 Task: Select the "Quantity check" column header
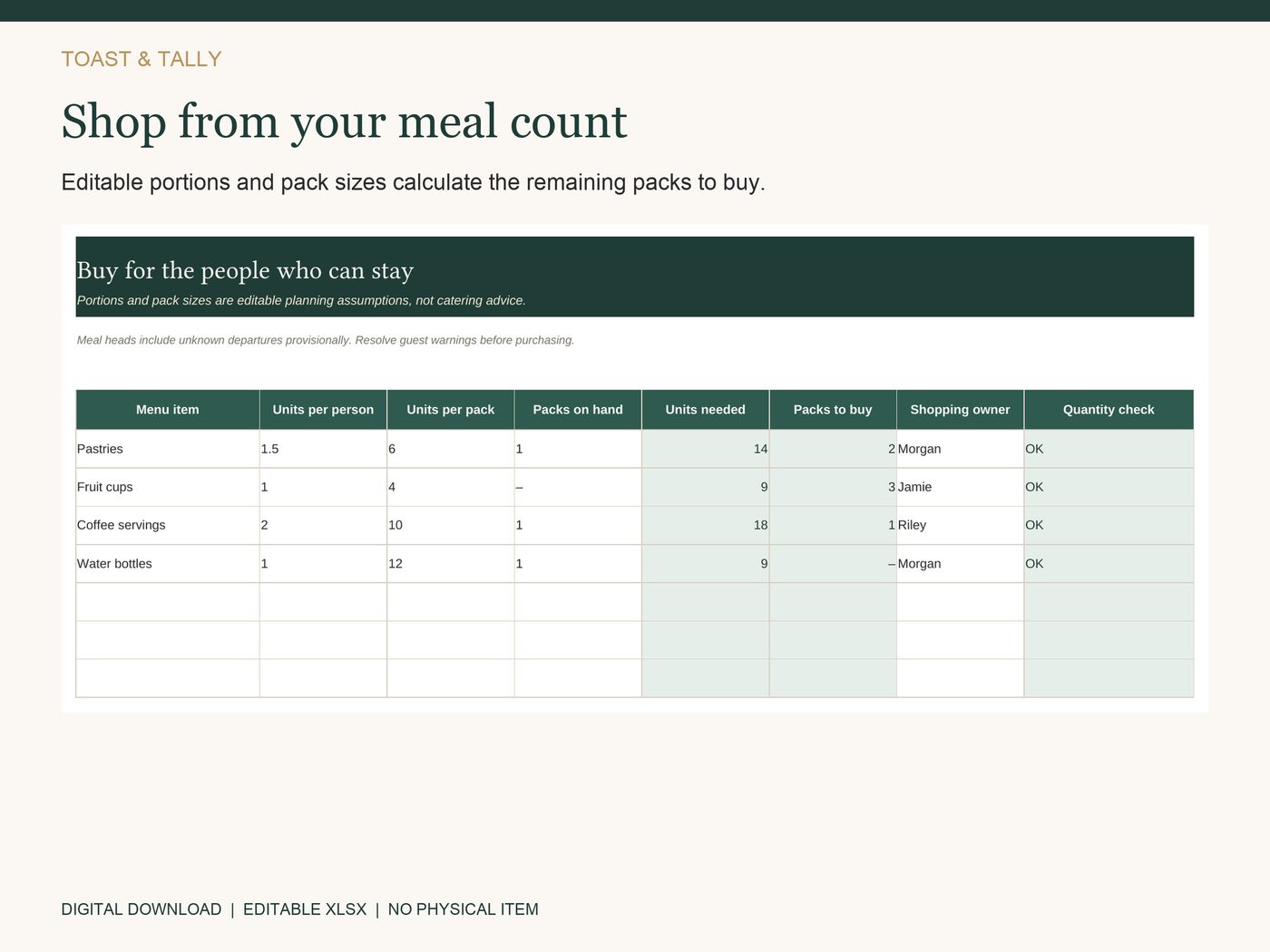pos(1109,410)
